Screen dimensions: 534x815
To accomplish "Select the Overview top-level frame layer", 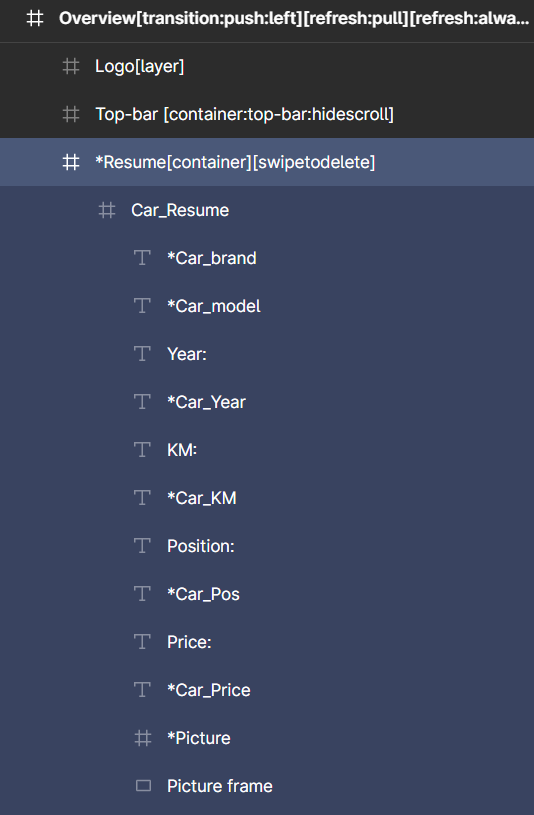I will pos(267,19).
